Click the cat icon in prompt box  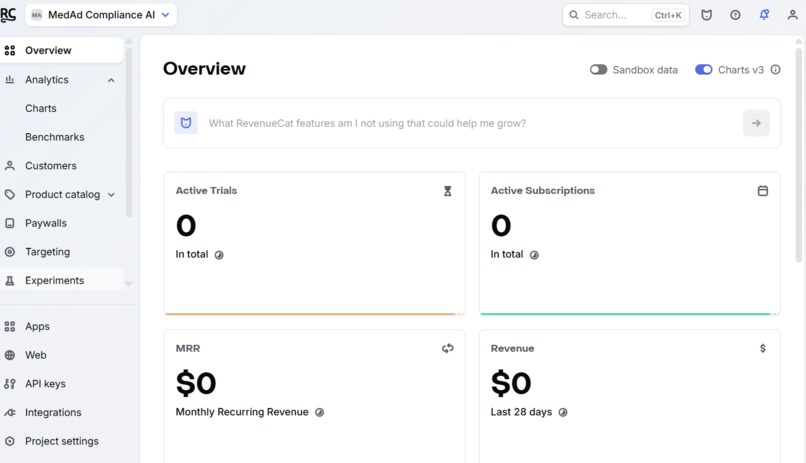[186, 123]
